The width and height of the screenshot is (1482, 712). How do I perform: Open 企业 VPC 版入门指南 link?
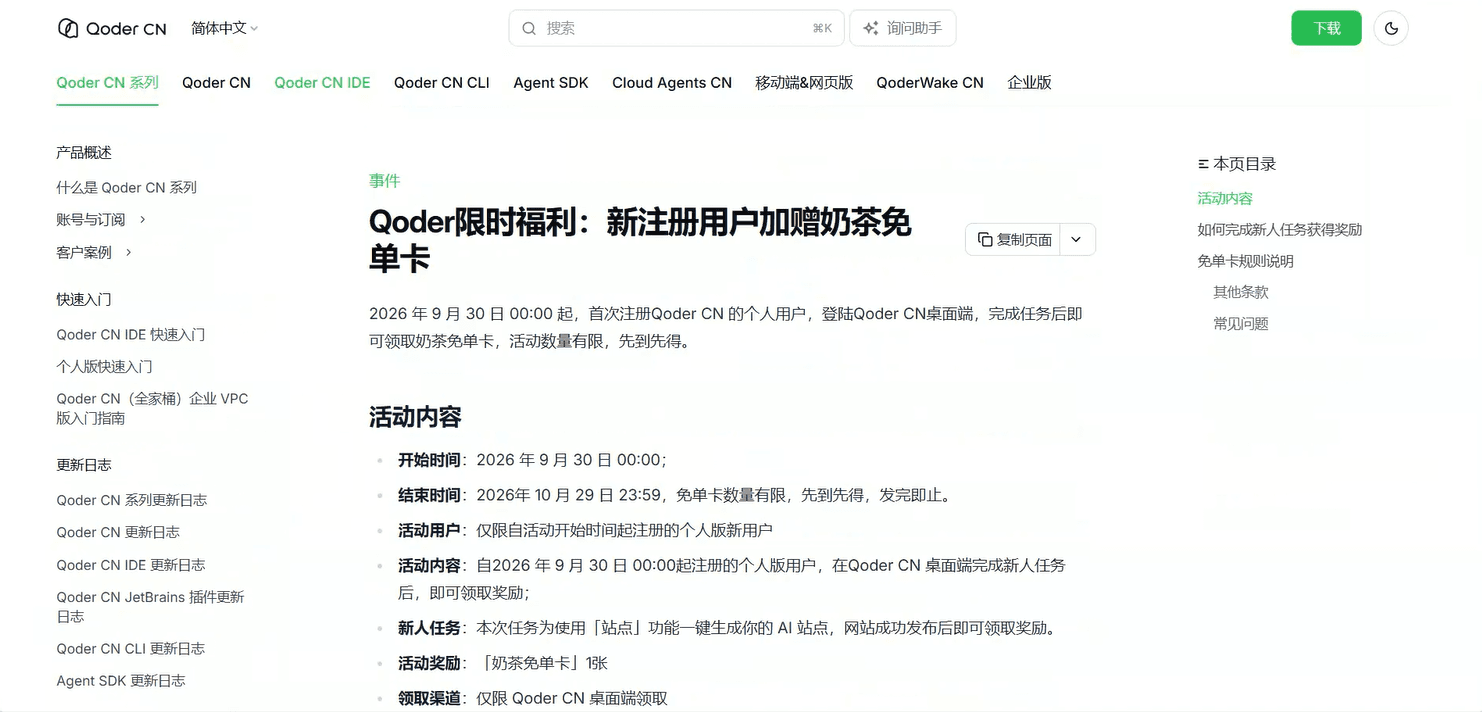point(152,408)
